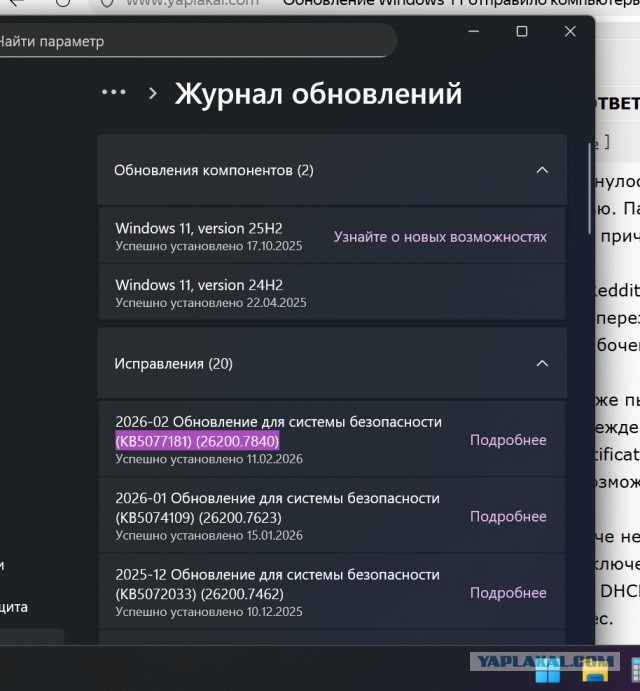640x691 pixels.
Task: Open 'Подробнее' for KB5072033 update
Action: coord(508,593)
